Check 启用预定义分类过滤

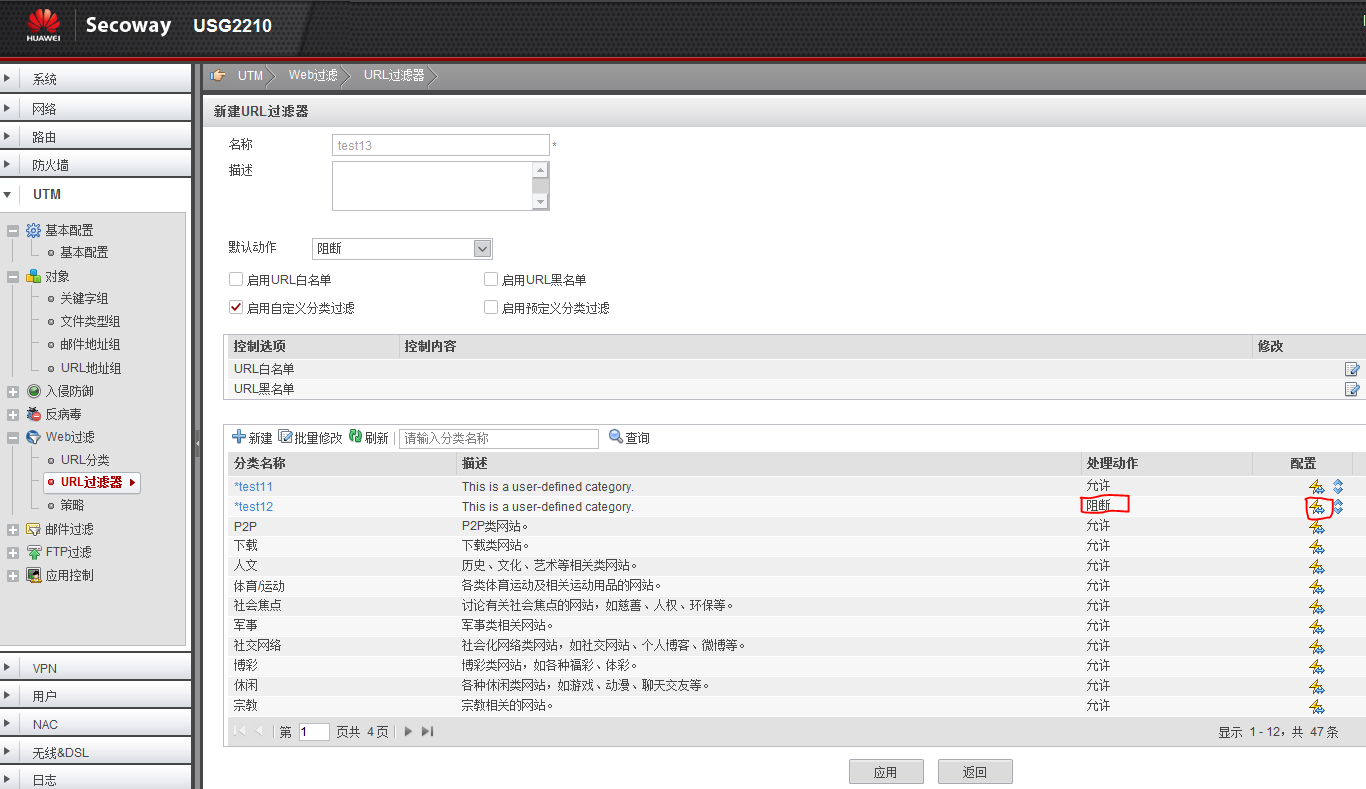pos(491,308)
